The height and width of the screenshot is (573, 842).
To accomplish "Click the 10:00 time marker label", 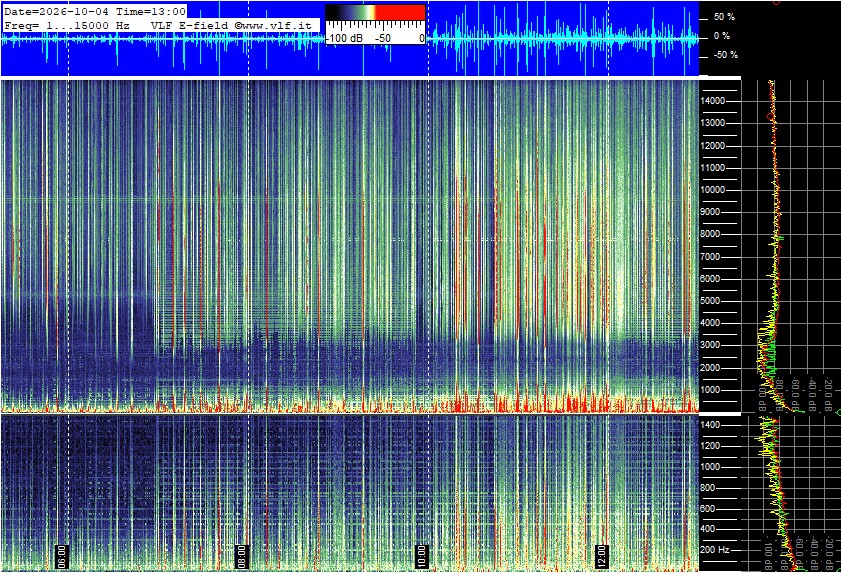I will pos(422,557).
